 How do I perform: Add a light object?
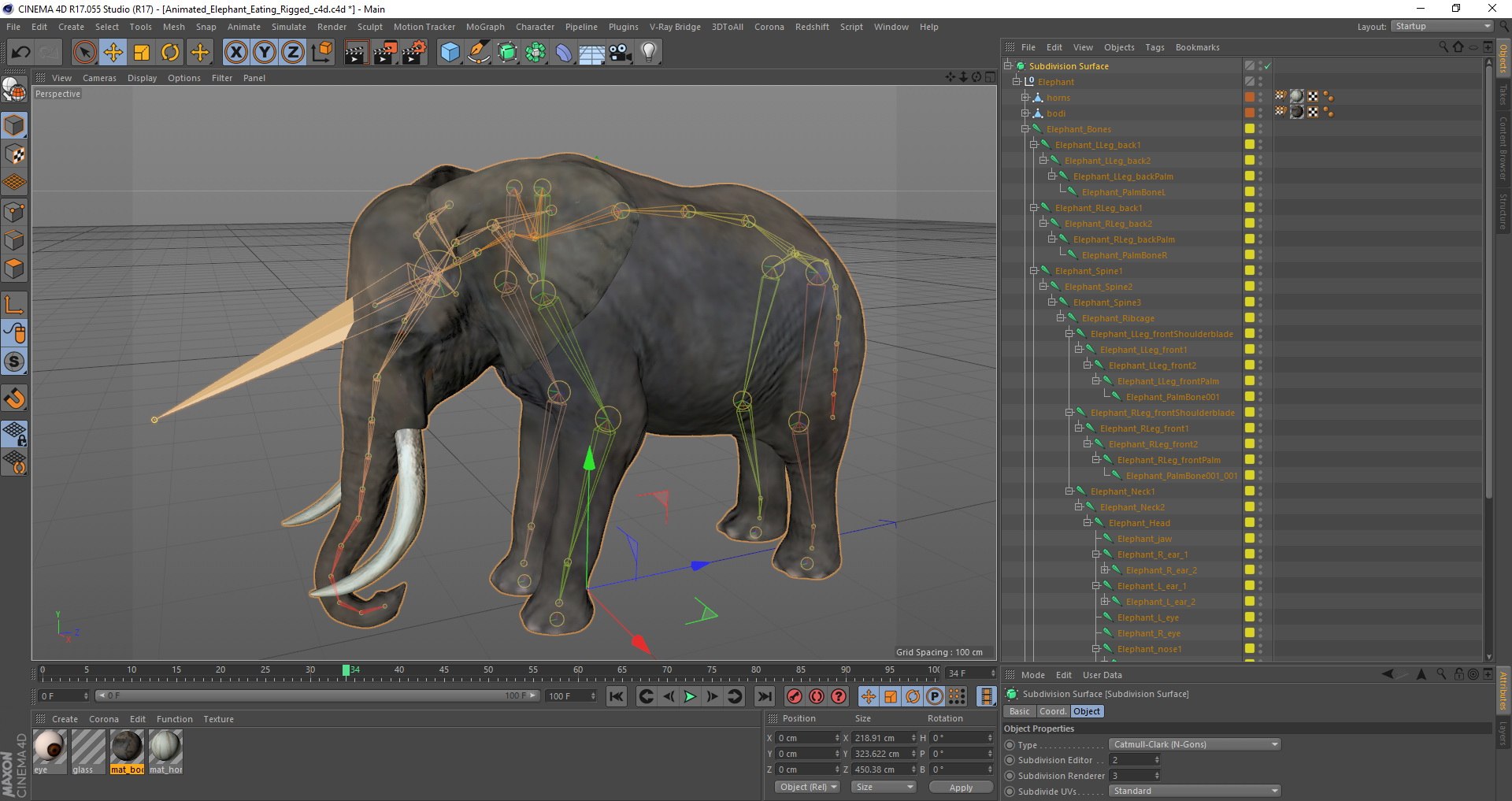tap(649, 53)
